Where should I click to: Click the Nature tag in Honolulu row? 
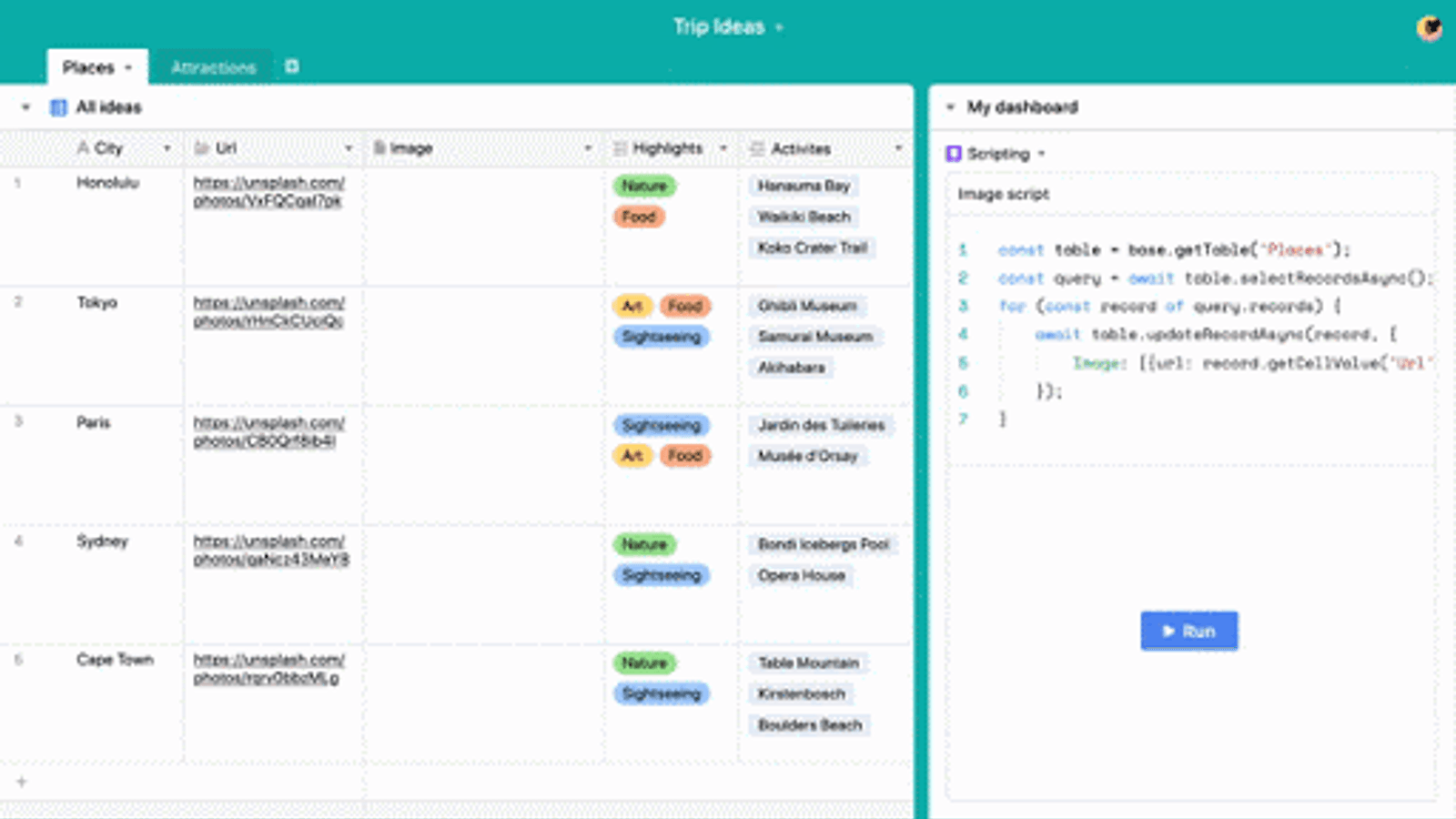(x=644, y=186)
